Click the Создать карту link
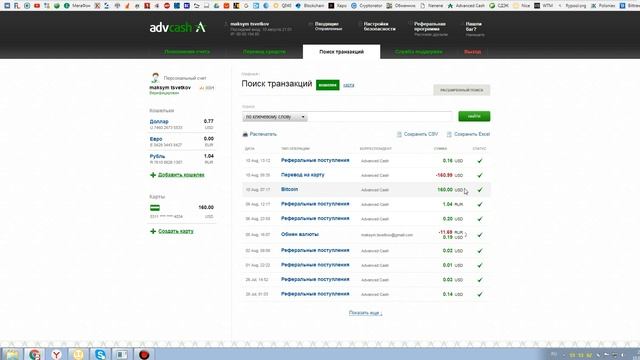The width and height of the screenshot is (640, 360). pyautogui.click(x=176, y=231)
